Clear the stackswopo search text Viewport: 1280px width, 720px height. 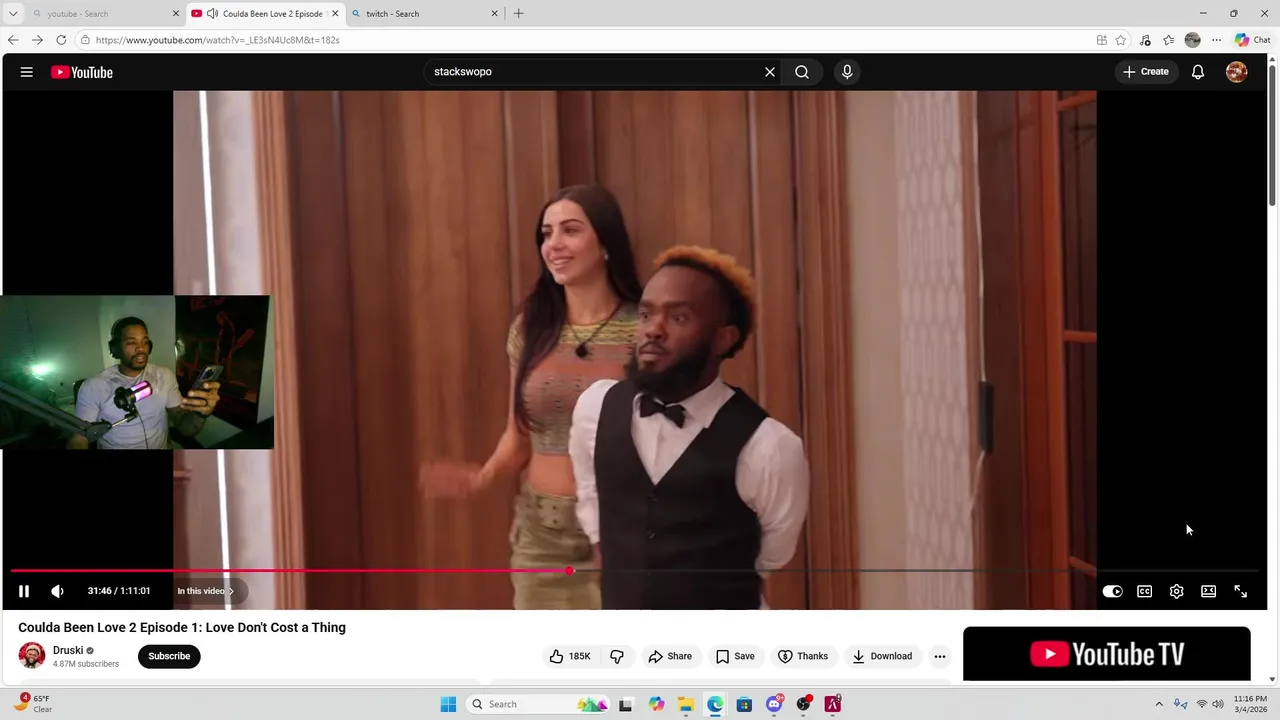click(770, 72)
